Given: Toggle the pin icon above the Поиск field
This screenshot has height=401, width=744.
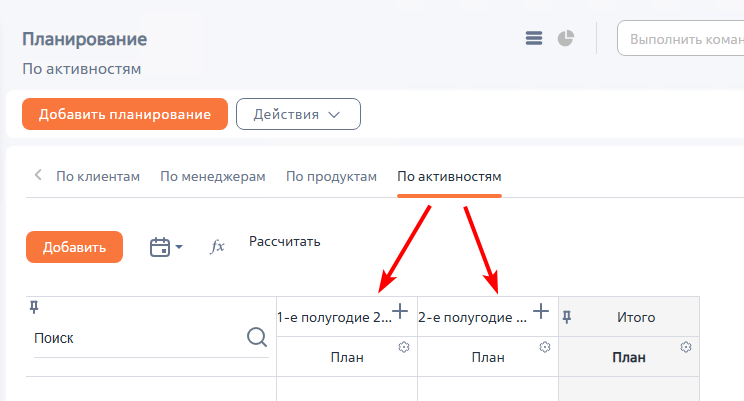Looking at the screenshot, I should pyautogui.click(x=34, y=307).
